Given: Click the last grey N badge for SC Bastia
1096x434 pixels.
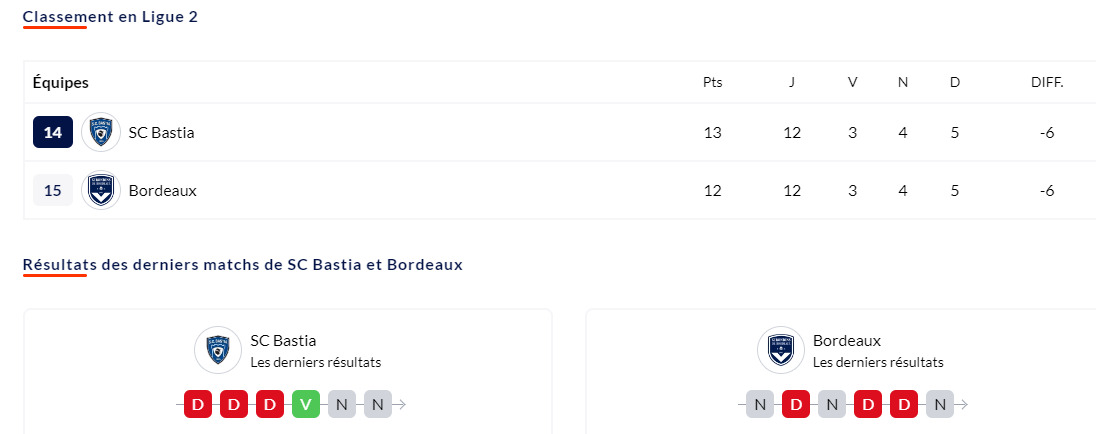Looking at the screenshot, I should (377, 404).
